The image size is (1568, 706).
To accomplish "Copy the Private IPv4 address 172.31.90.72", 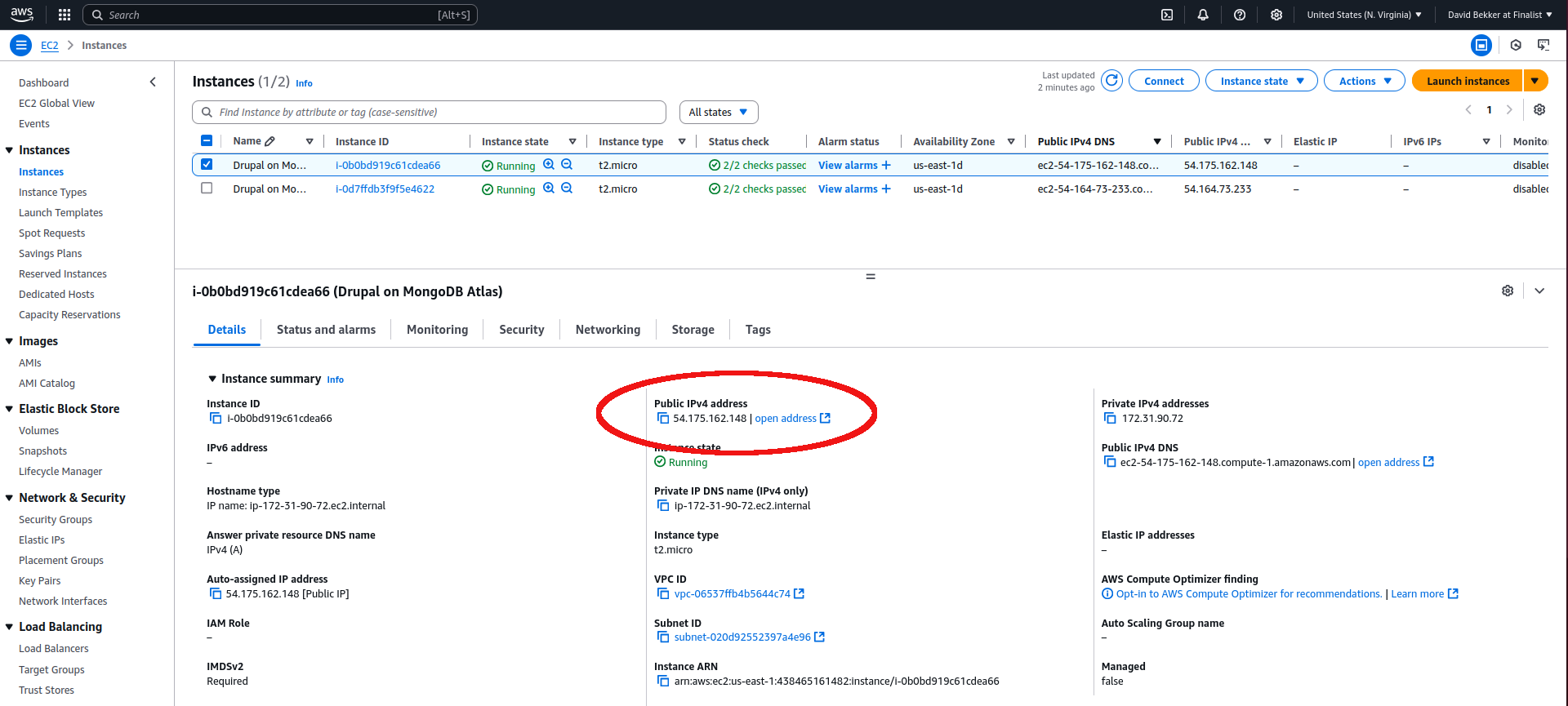I will (1110, 418).
